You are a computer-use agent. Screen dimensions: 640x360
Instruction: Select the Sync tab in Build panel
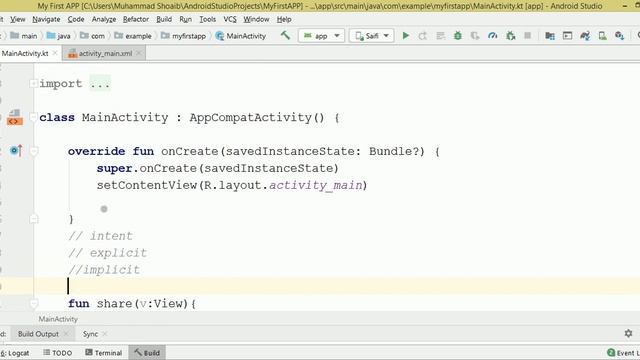pos(90,334)
